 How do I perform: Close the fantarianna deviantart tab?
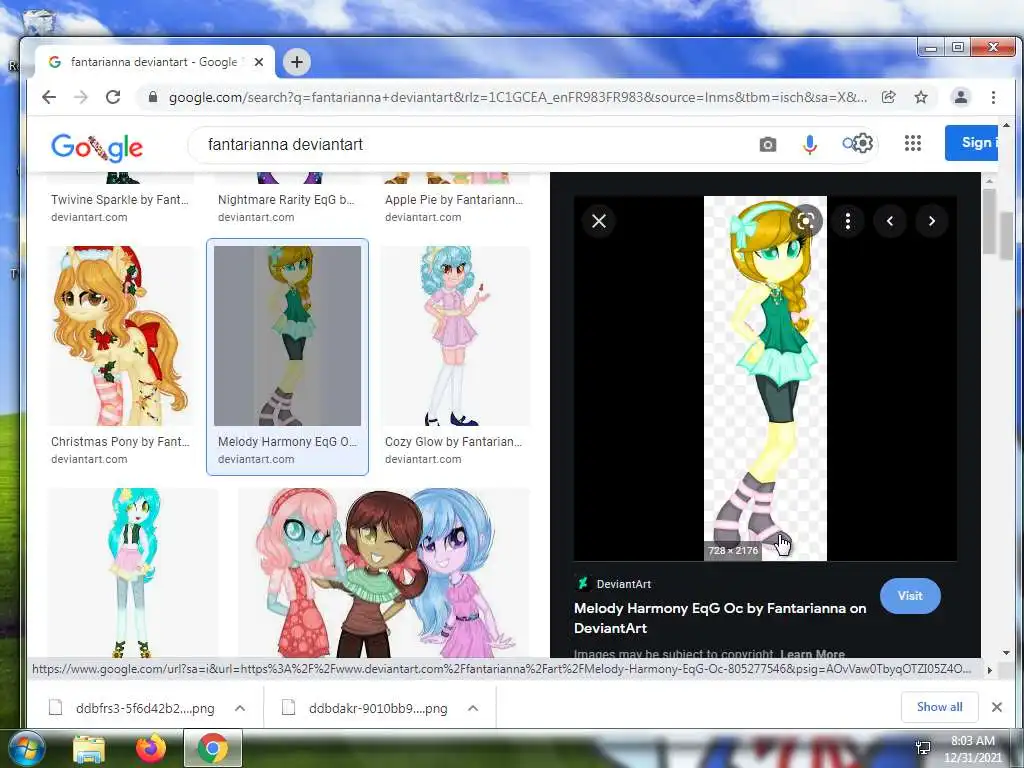pyautogui.click(x=259, y=62)
